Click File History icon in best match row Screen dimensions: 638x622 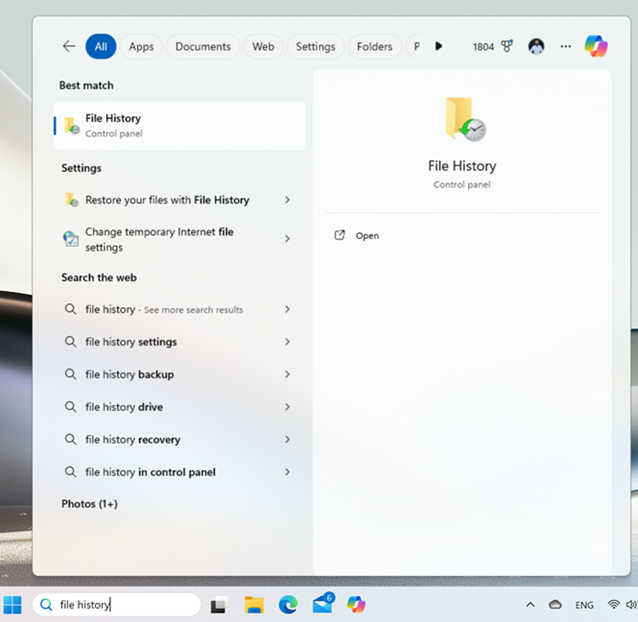point(72,126)
